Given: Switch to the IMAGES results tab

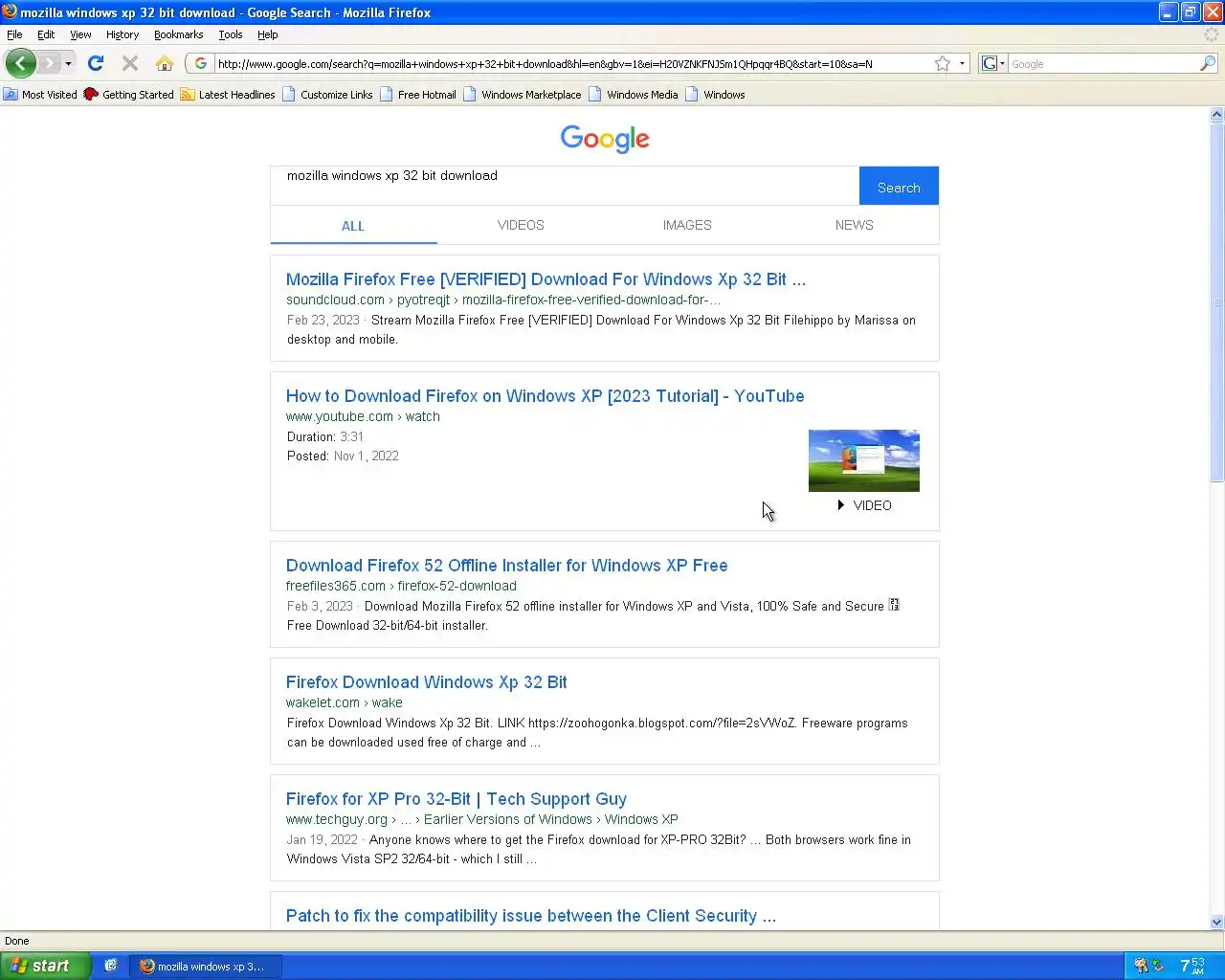Looking at the screenshot, I should click(687, 225).
